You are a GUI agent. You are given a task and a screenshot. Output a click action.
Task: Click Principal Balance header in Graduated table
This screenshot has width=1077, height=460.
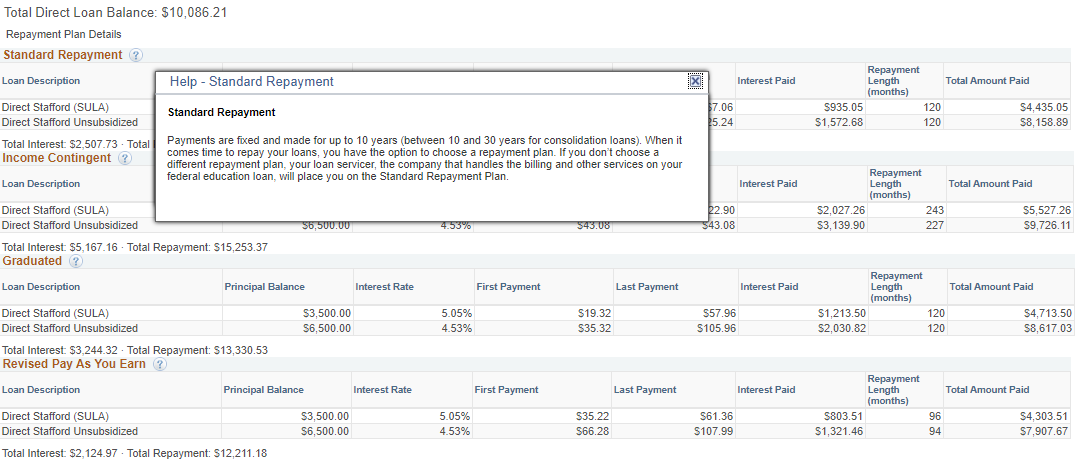pyautogui.click(x=264, y=287)
